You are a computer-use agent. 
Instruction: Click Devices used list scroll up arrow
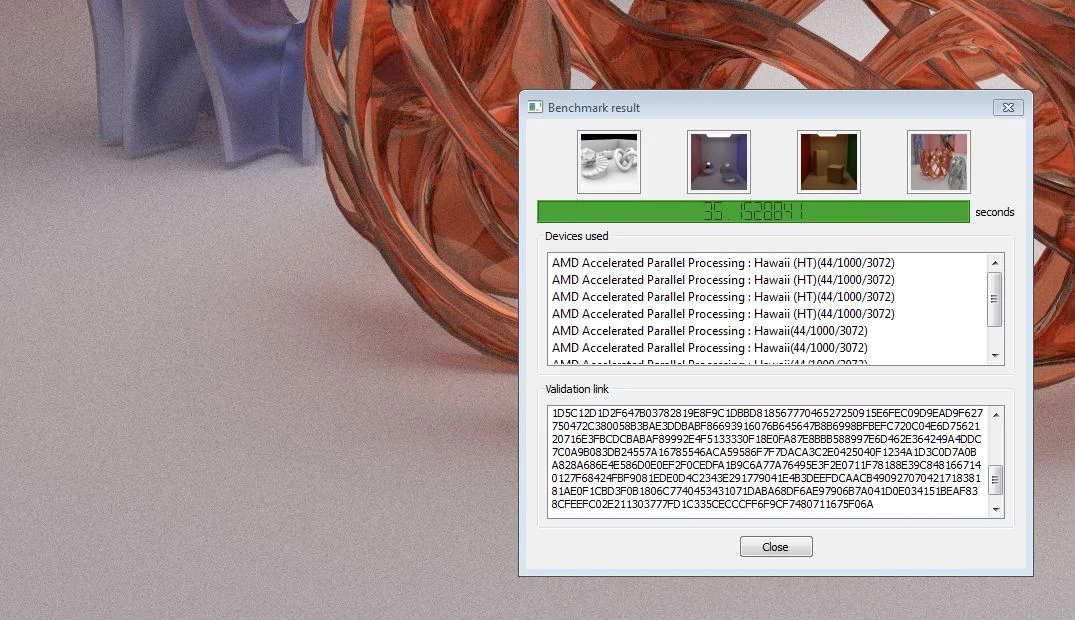click(x=995, y=263)
